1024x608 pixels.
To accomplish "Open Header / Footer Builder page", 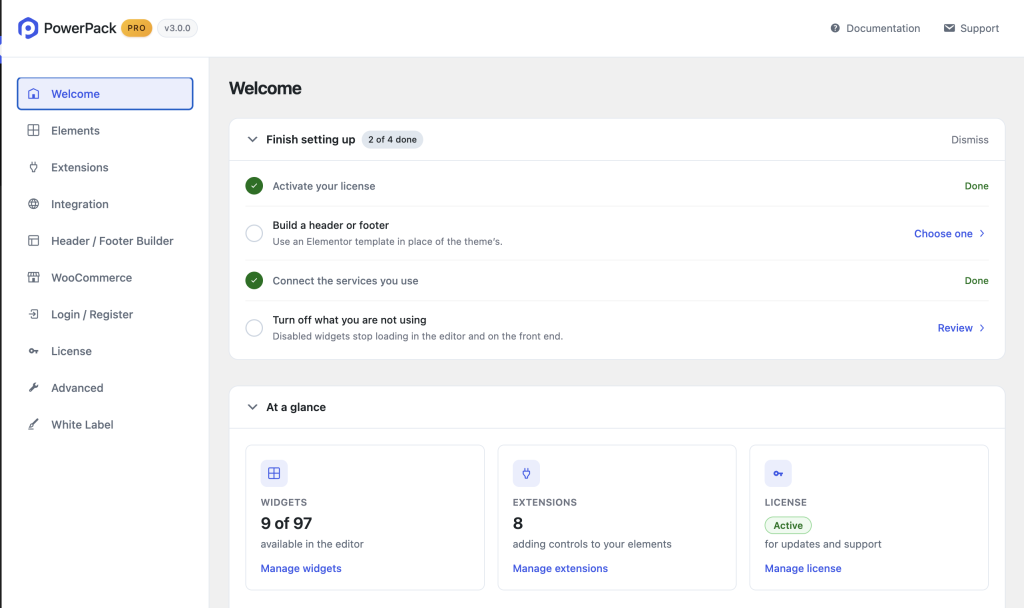I will (105, 241).
